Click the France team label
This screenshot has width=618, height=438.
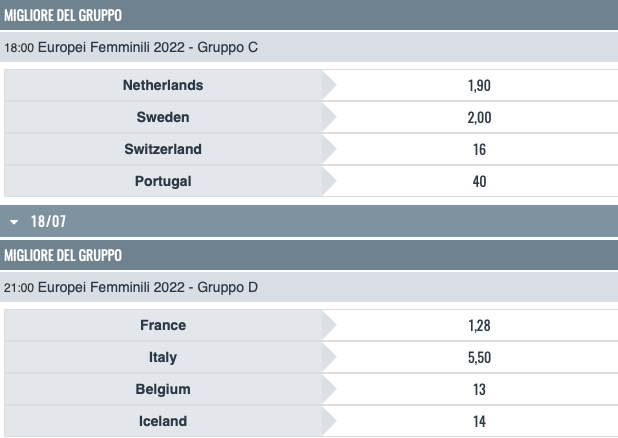[x=163, y=326]
